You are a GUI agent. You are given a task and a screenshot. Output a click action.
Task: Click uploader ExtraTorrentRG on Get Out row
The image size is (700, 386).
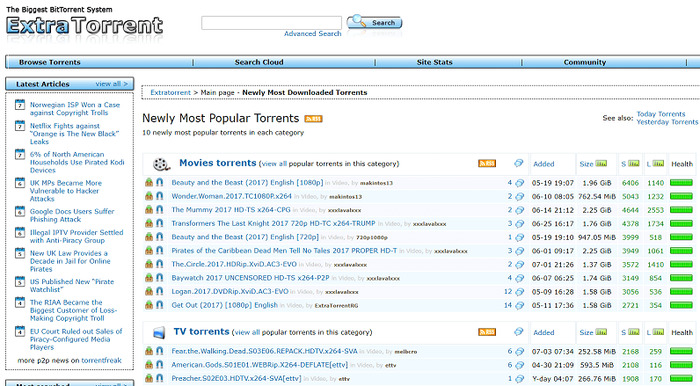pyautogui.click(x=336, y=306)
